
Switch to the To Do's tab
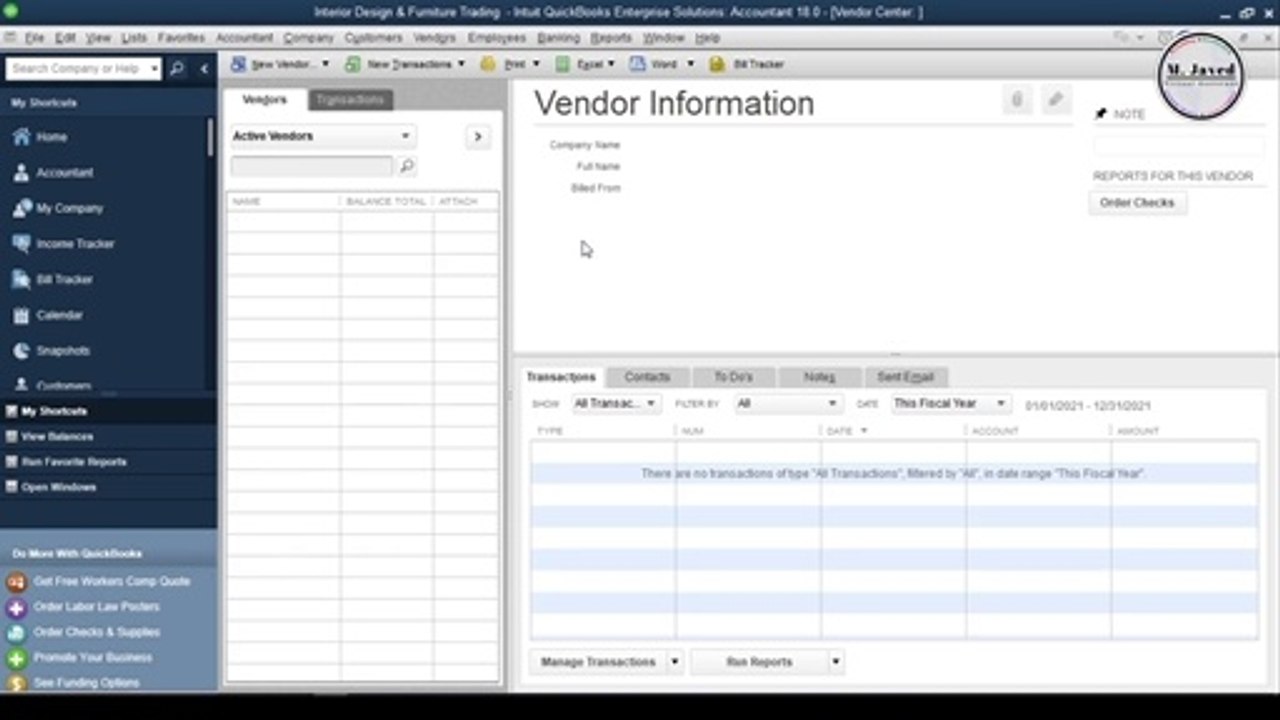click(733, 377)
